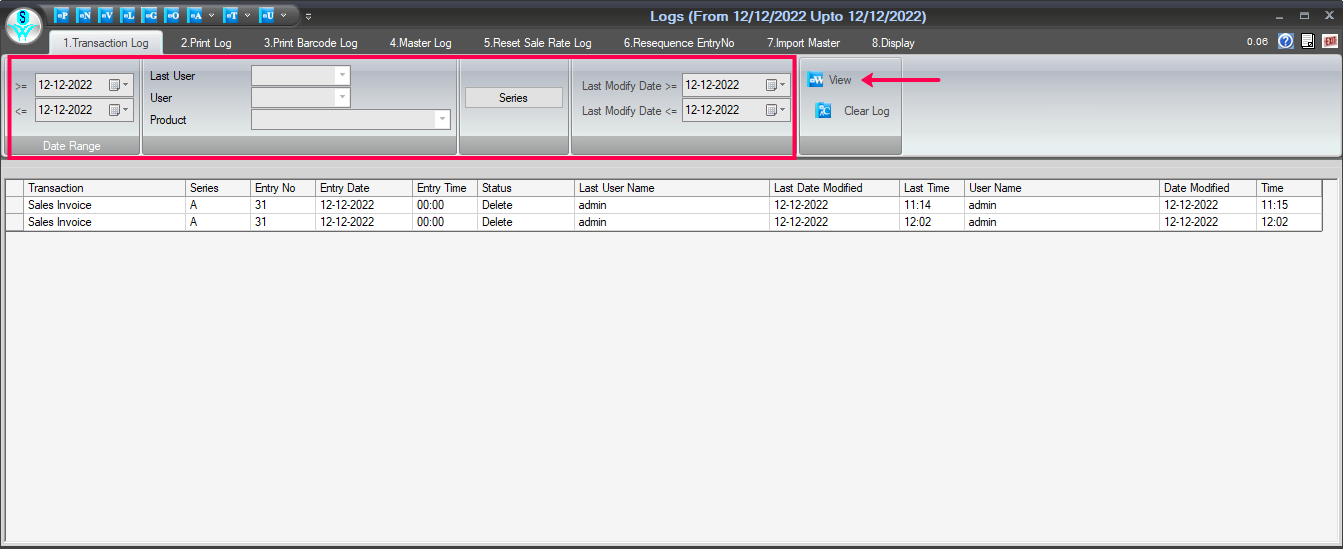The image size is (1343, 549).
Task: Expand the Last User dropdown
Action: coord(342,76)
